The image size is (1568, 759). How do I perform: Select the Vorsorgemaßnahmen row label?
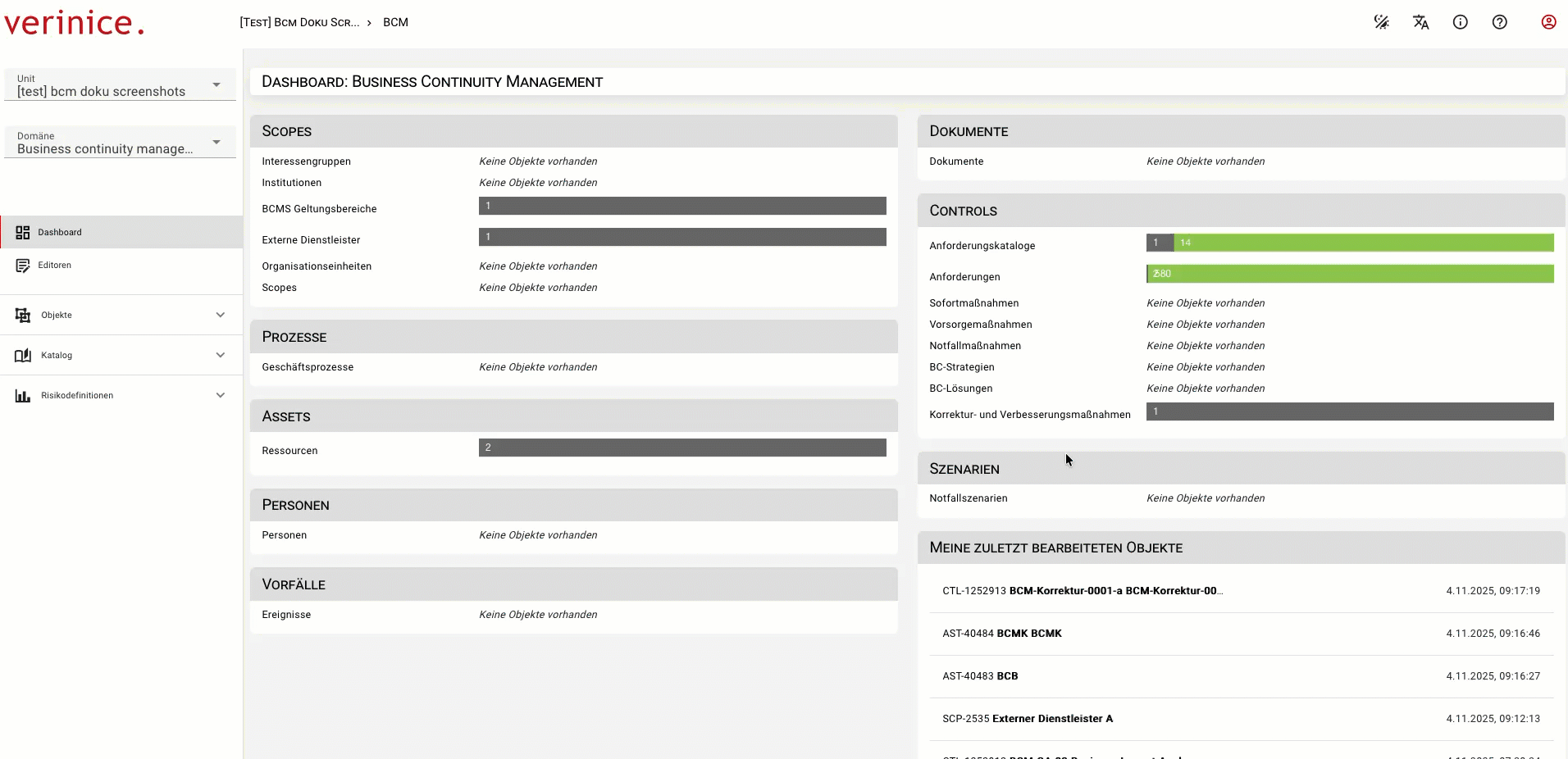(981, 325)
